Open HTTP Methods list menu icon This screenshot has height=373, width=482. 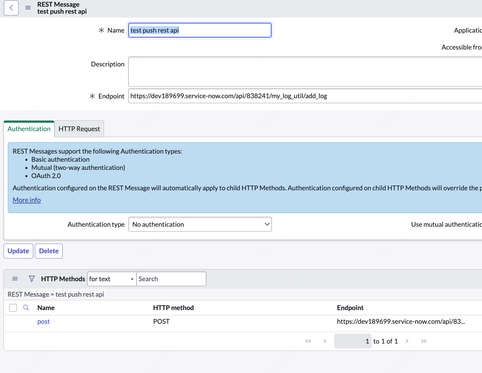pyautogui.click(x=15, y=279)
